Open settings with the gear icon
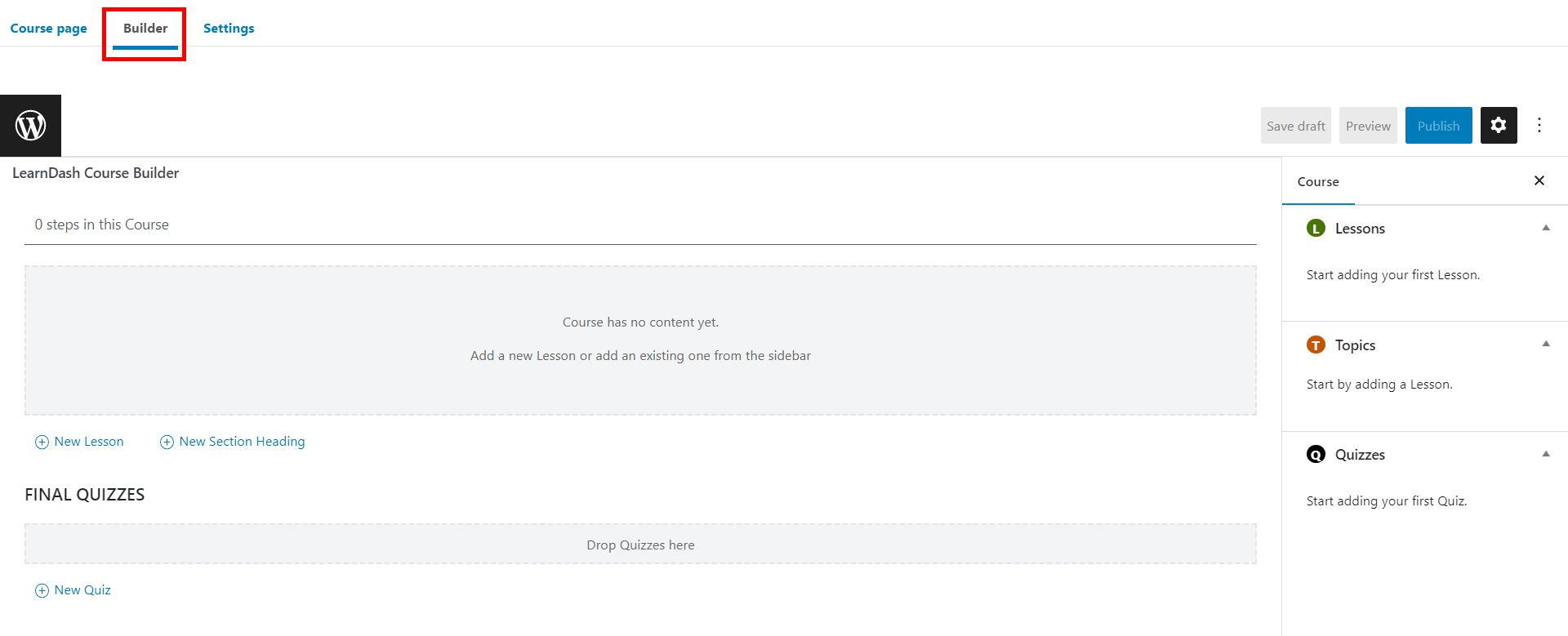1568x636 pixels. 1499,125
